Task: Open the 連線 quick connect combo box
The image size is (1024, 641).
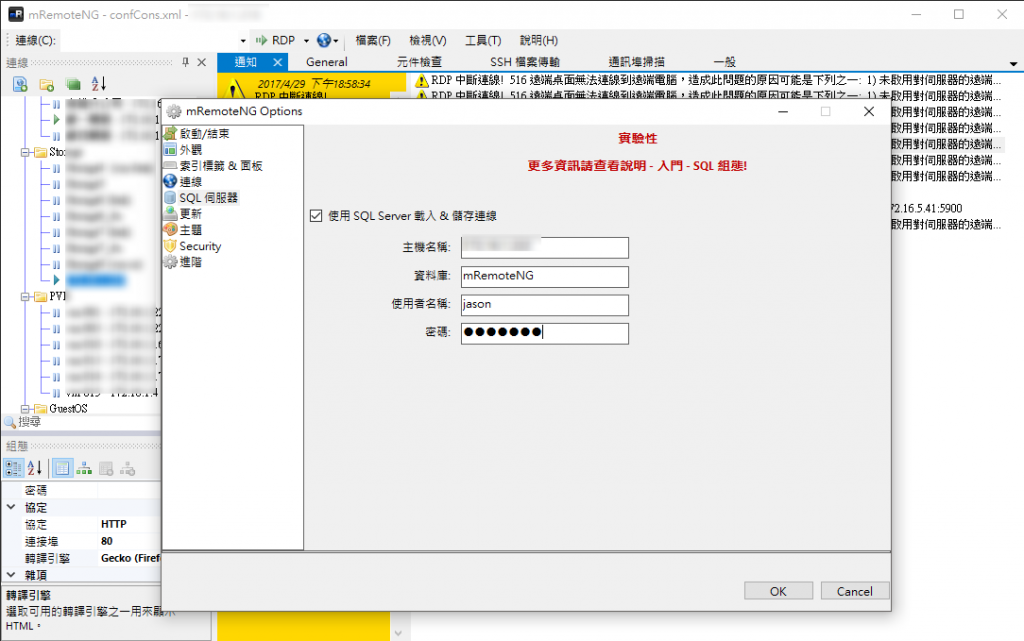Action: 154,40
